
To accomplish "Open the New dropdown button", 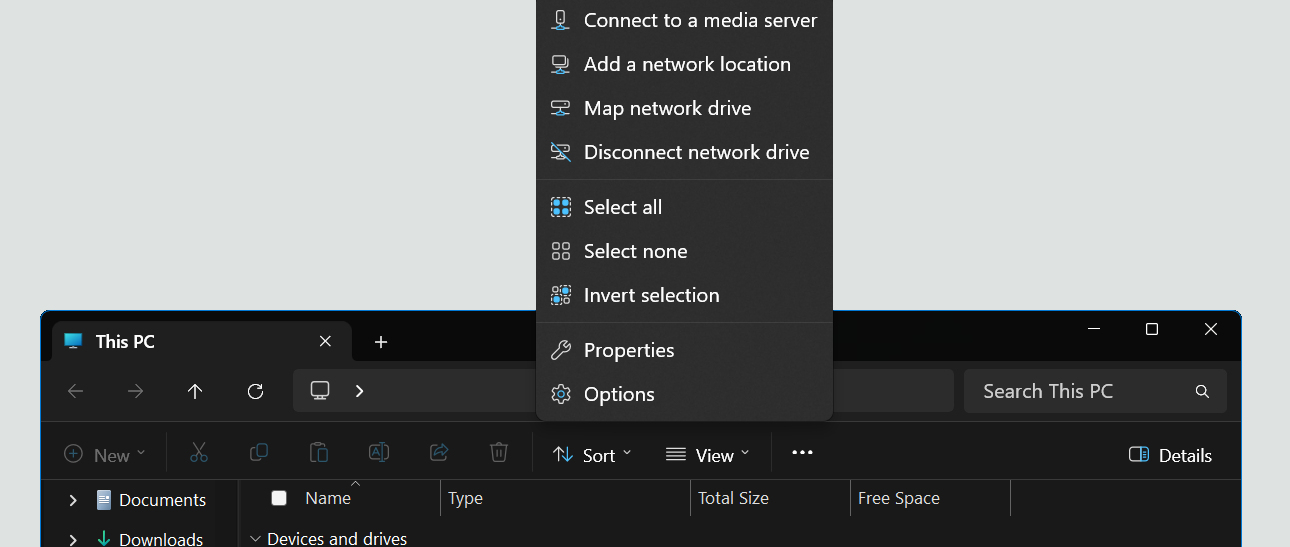I will pos(105,454).
